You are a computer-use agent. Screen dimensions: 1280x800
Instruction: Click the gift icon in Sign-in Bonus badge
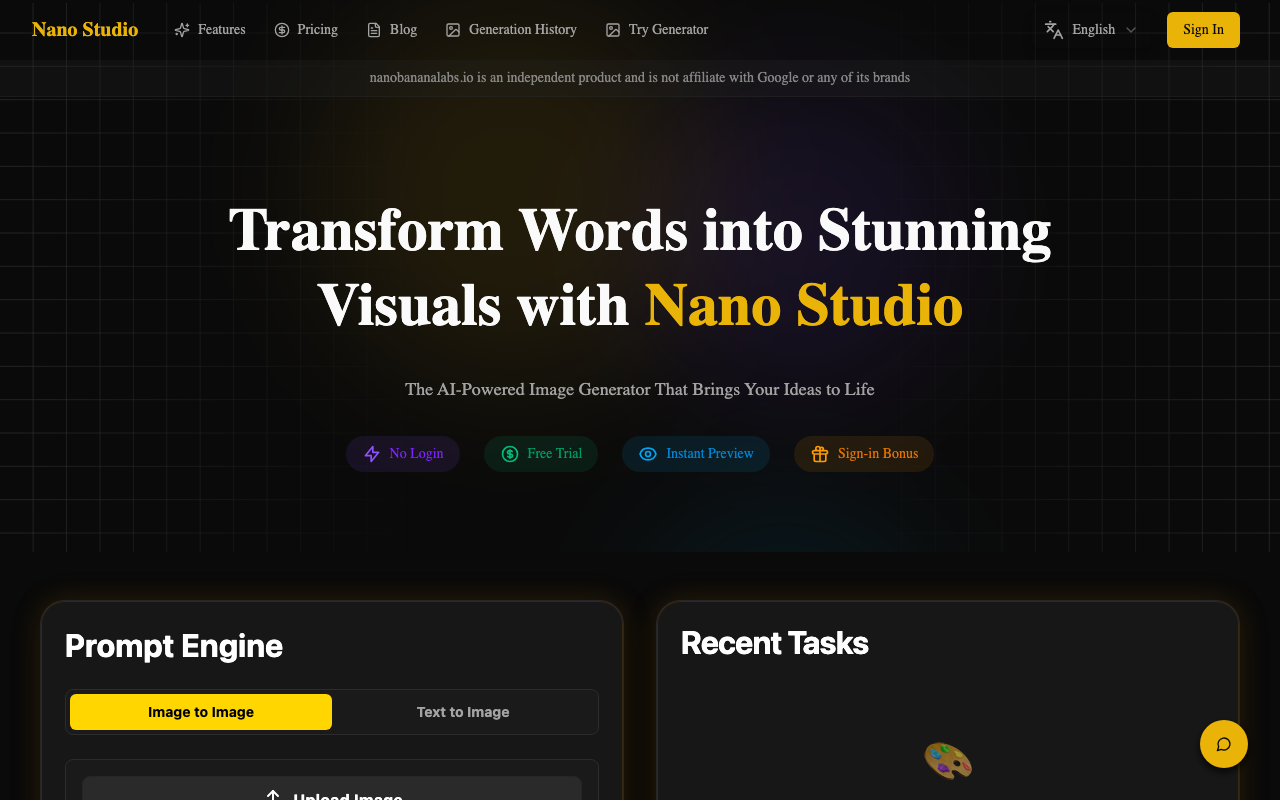[820, 454]
